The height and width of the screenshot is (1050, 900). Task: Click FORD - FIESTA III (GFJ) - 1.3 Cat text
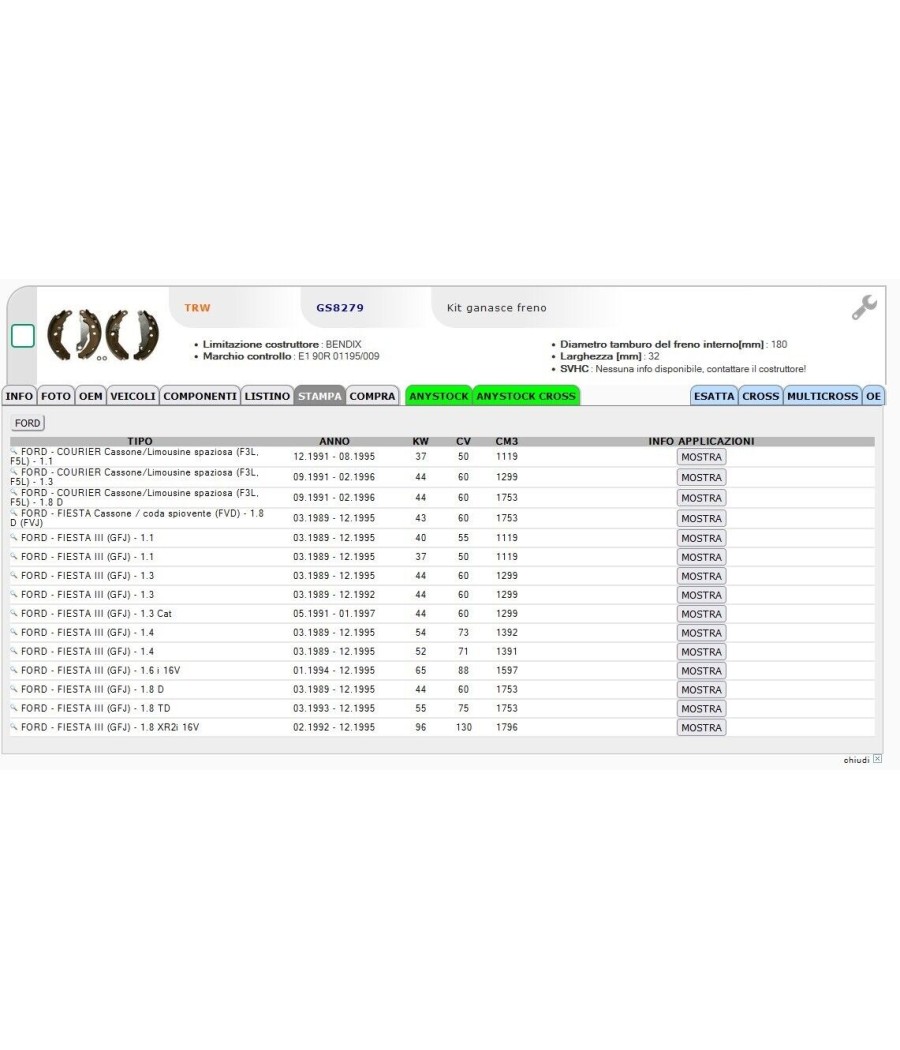[x=96, y=613]
